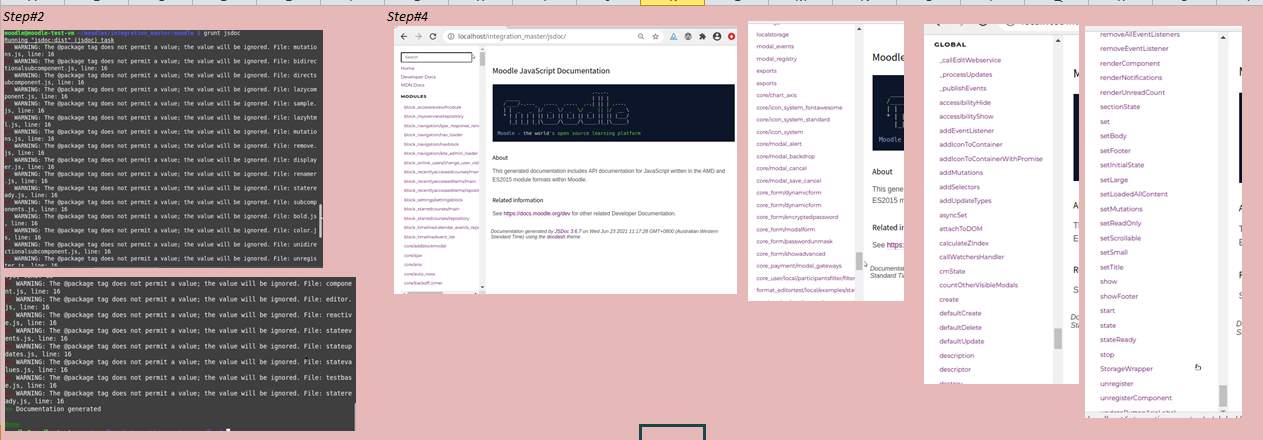The image size is (1263, 440).
Task: Open the Home link in jsdoc sidebar
Action: [x=408, y=68]
